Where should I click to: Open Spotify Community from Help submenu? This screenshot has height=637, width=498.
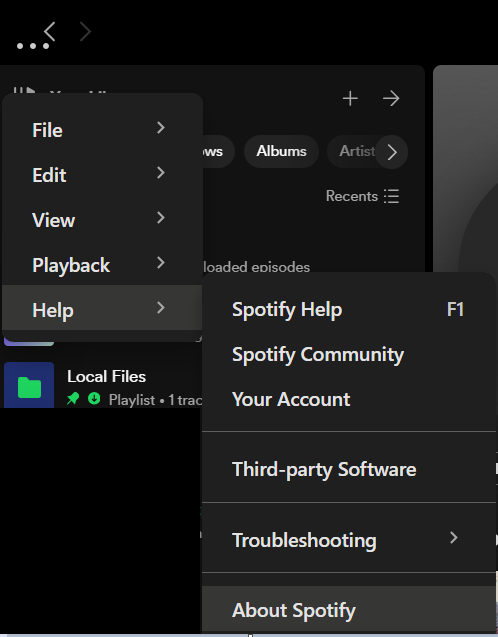(349, 355)
